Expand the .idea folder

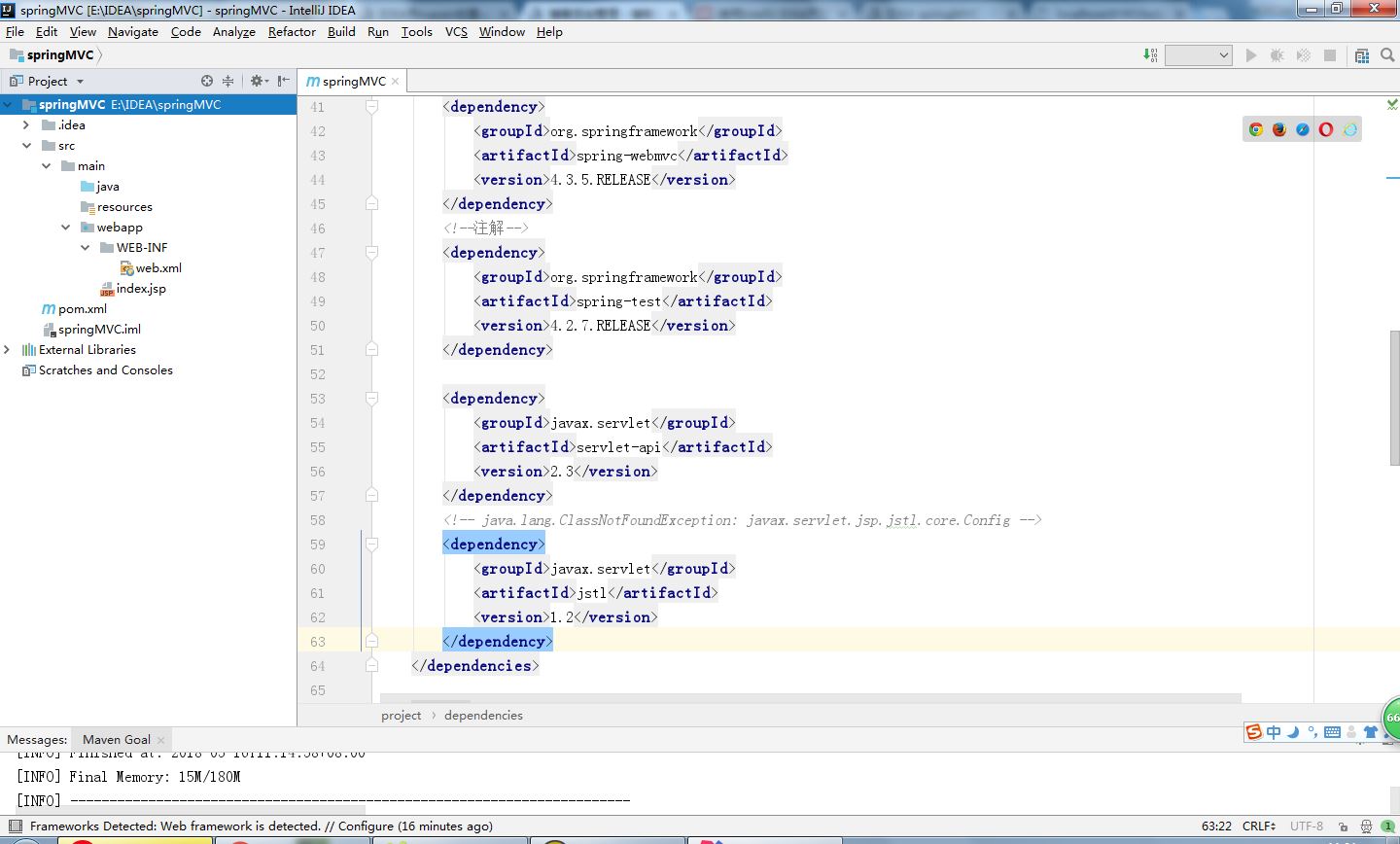coord(26,125)
